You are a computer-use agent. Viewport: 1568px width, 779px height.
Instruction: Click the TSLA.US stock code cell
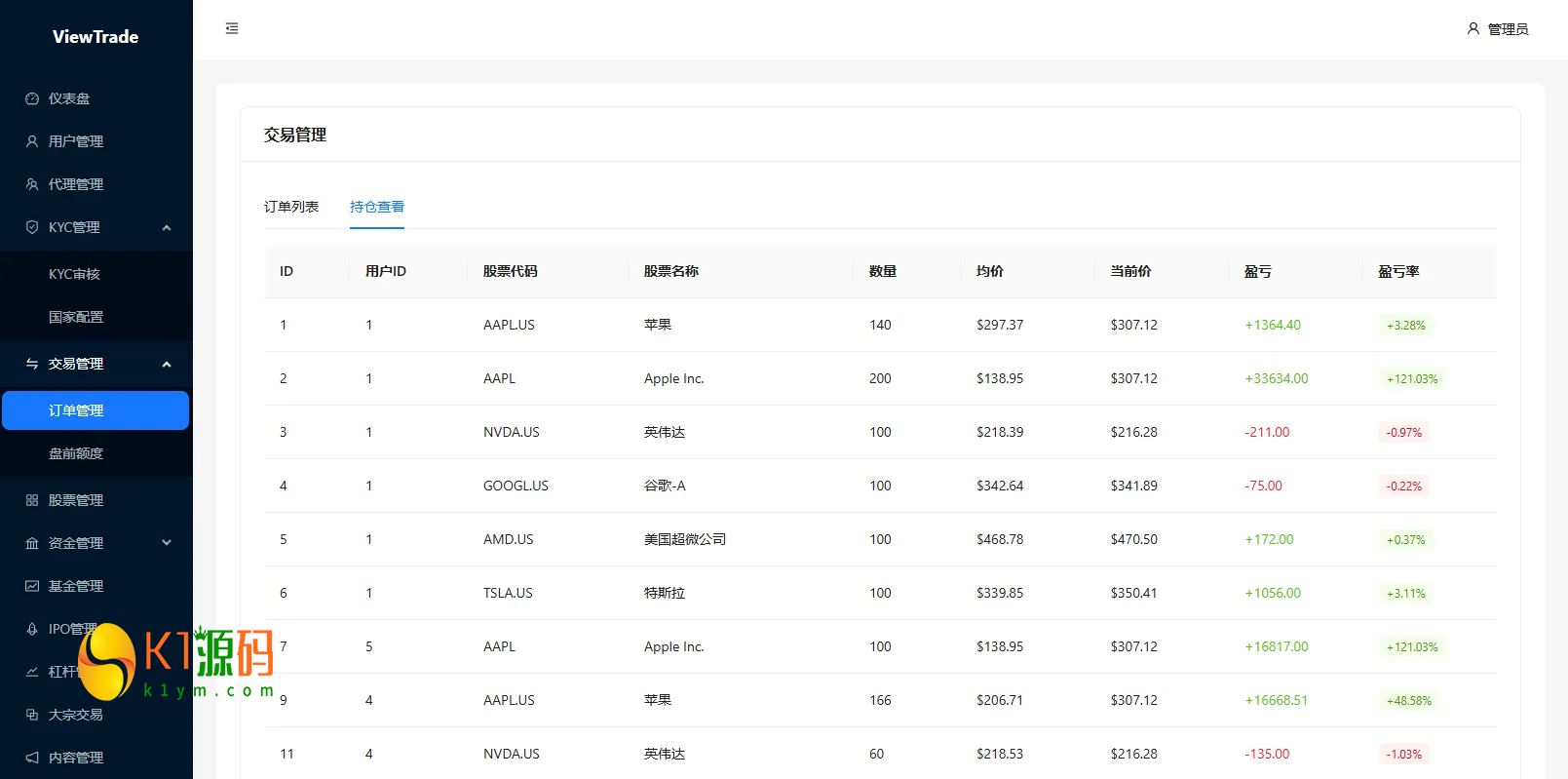point(508,593)
